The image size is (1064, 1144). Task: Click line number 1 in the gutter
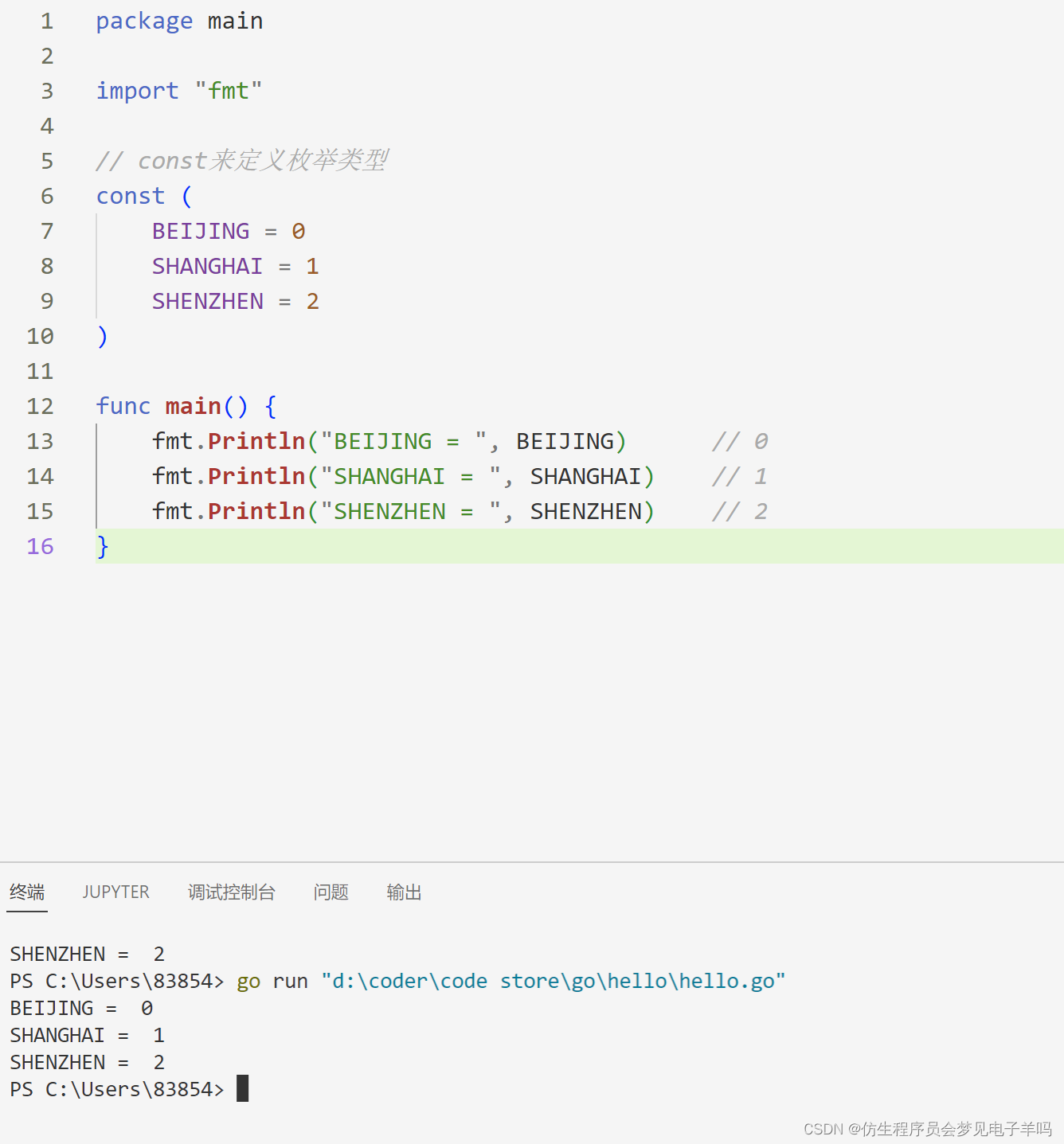47,21
